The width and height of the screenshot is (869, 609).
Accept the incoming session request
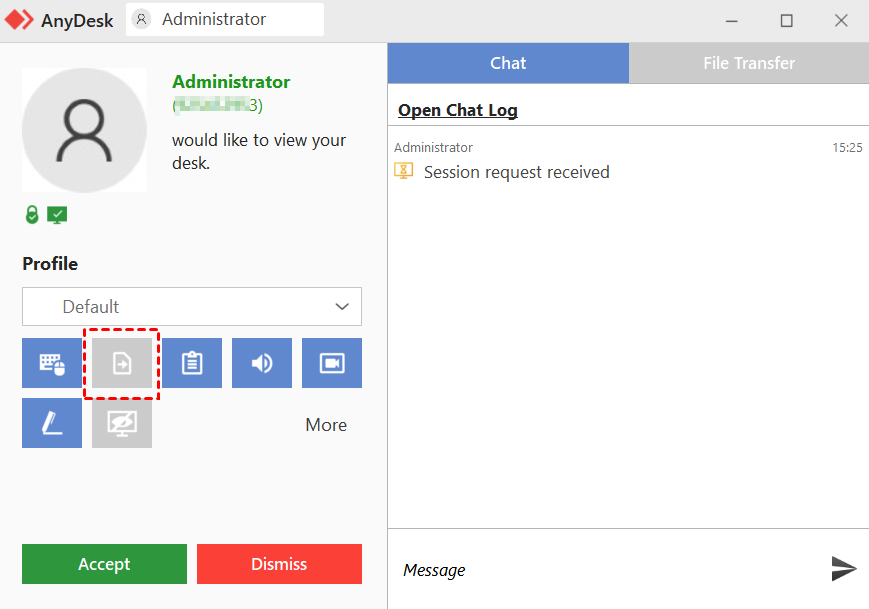104,564
